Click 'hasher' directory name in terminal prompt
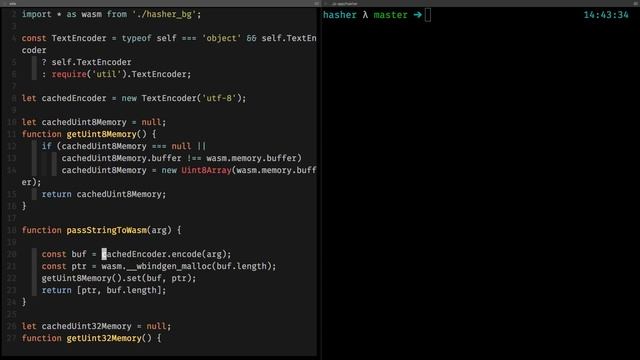 [x=340, y=15]
